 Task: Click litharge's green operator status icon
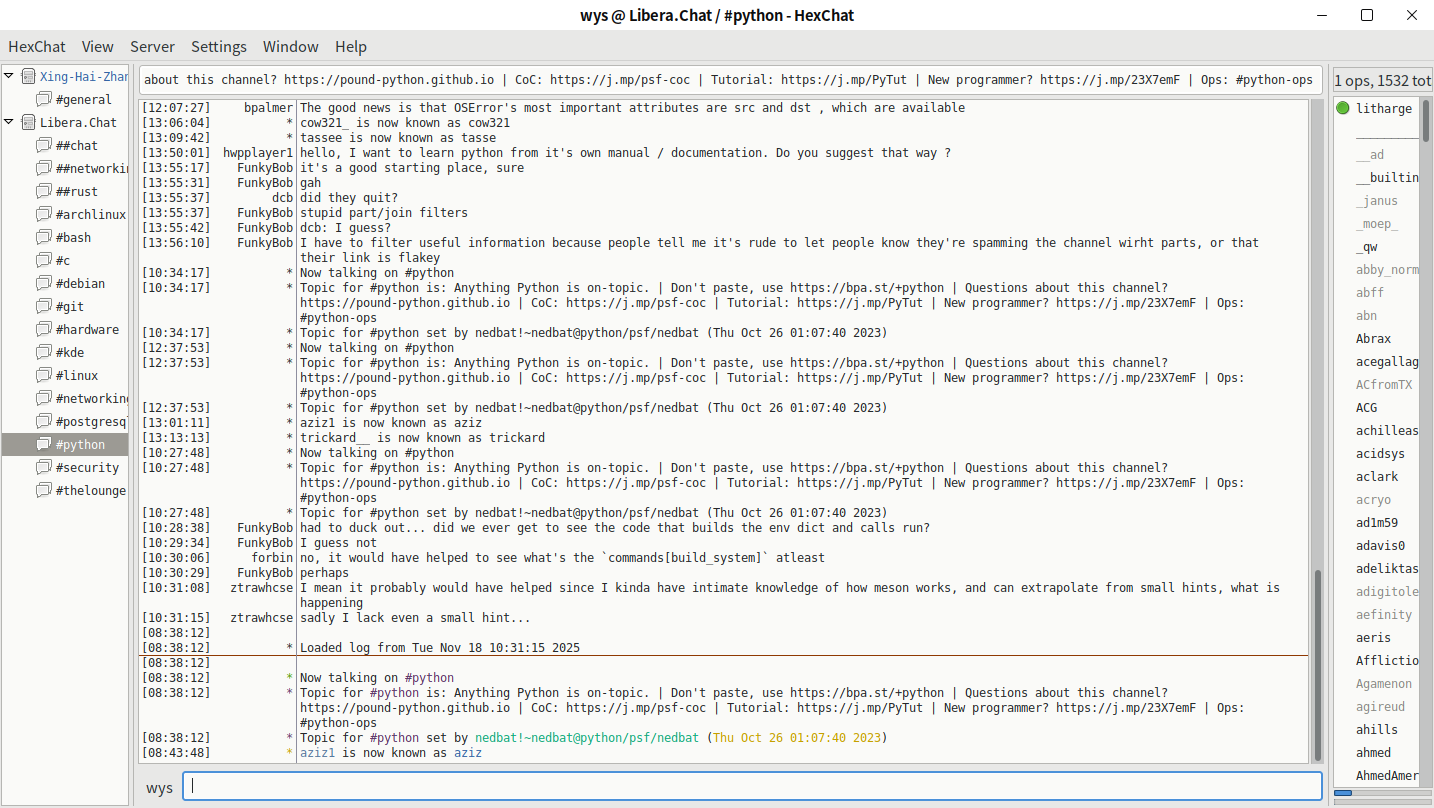tap(1342, 108)
